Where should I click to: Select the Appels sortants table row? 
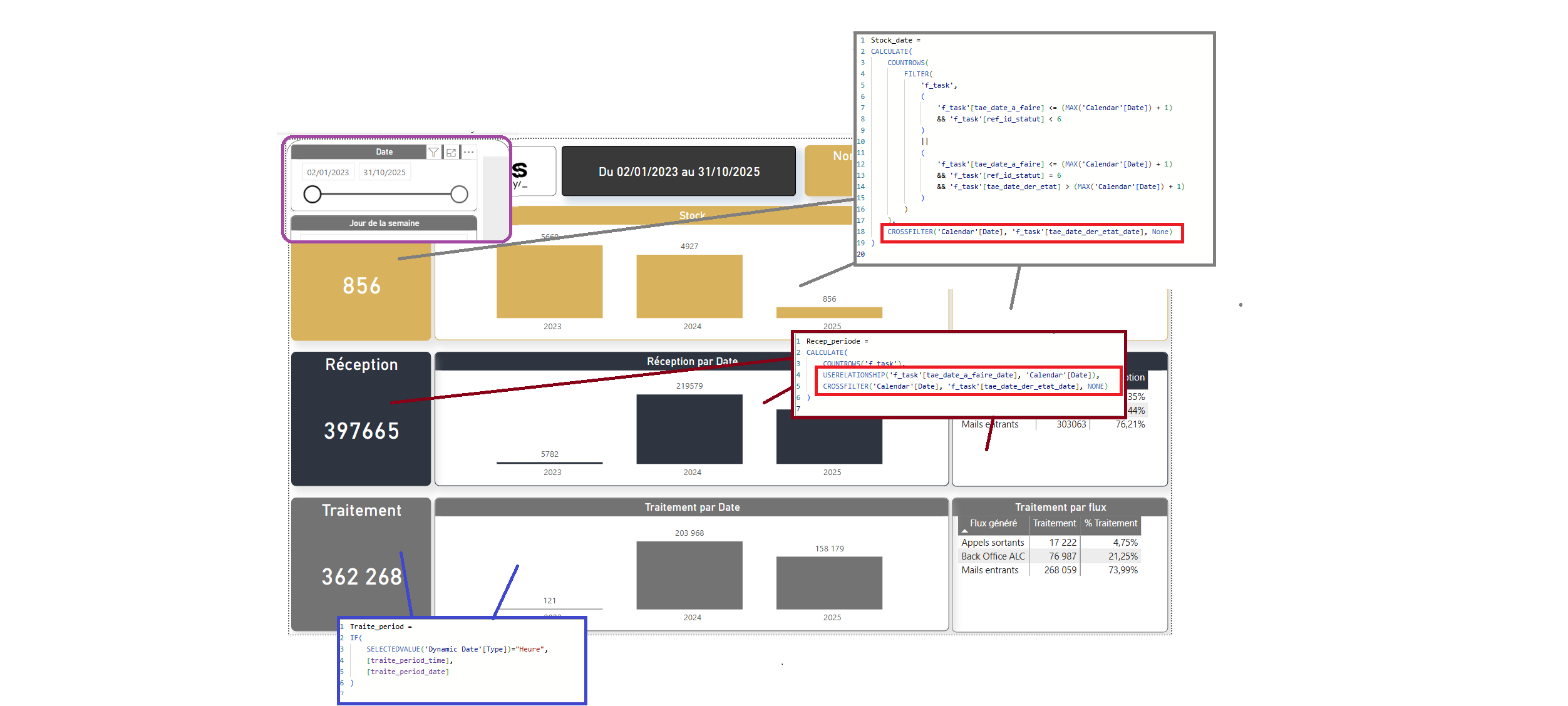pos(993,543)
